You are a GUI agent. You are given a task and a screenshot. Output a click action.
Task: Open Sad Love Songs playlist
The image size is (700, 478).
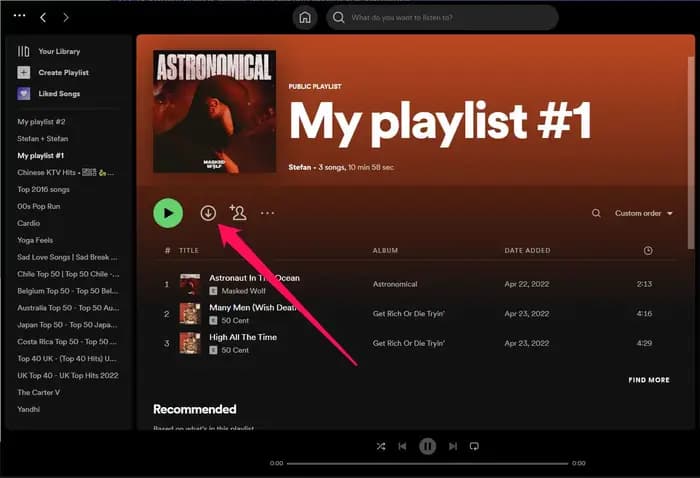[x=67, y=257]
